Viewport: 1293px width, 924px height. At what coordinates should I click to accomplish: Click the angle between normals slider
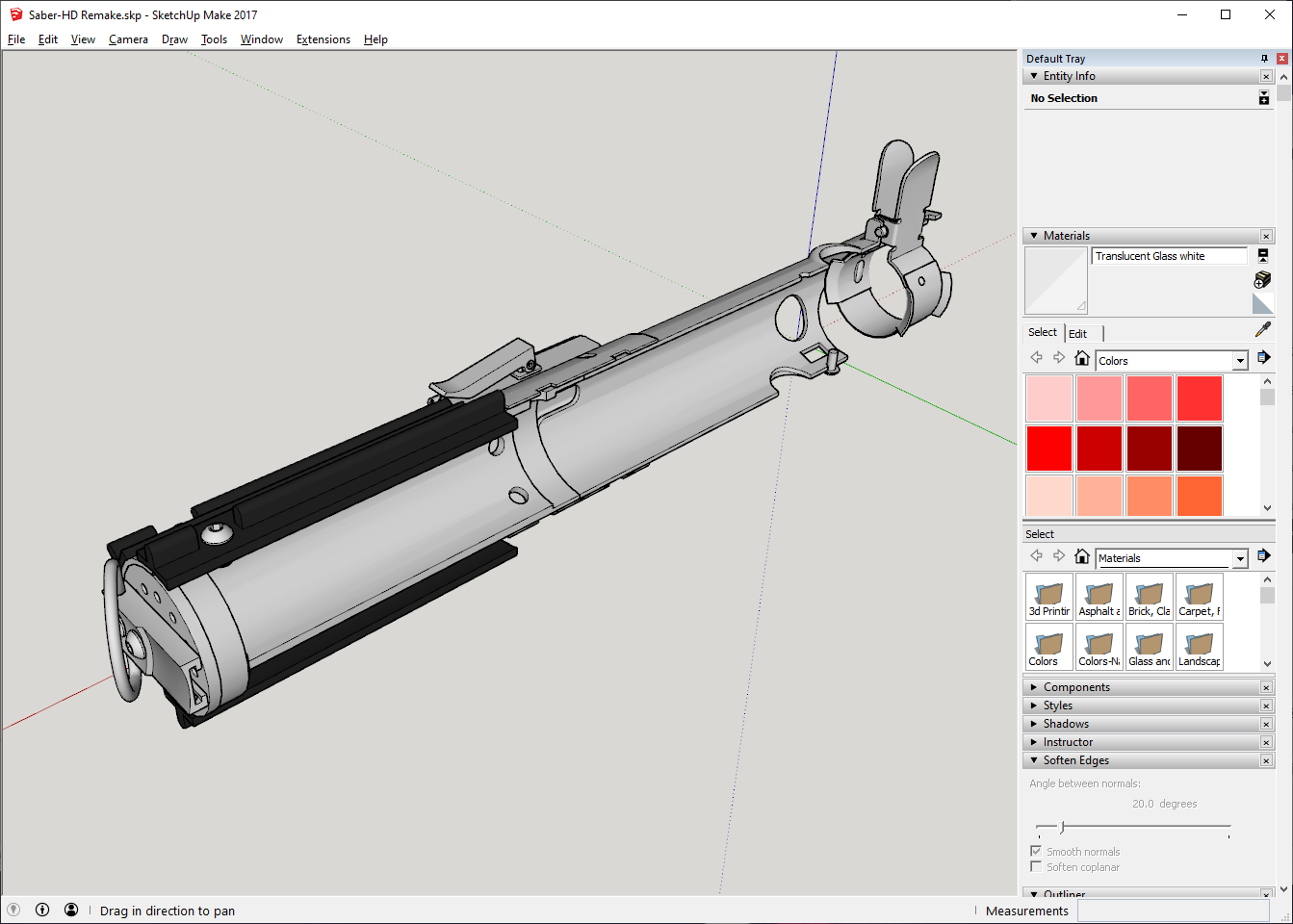[x=1133, y=827]
